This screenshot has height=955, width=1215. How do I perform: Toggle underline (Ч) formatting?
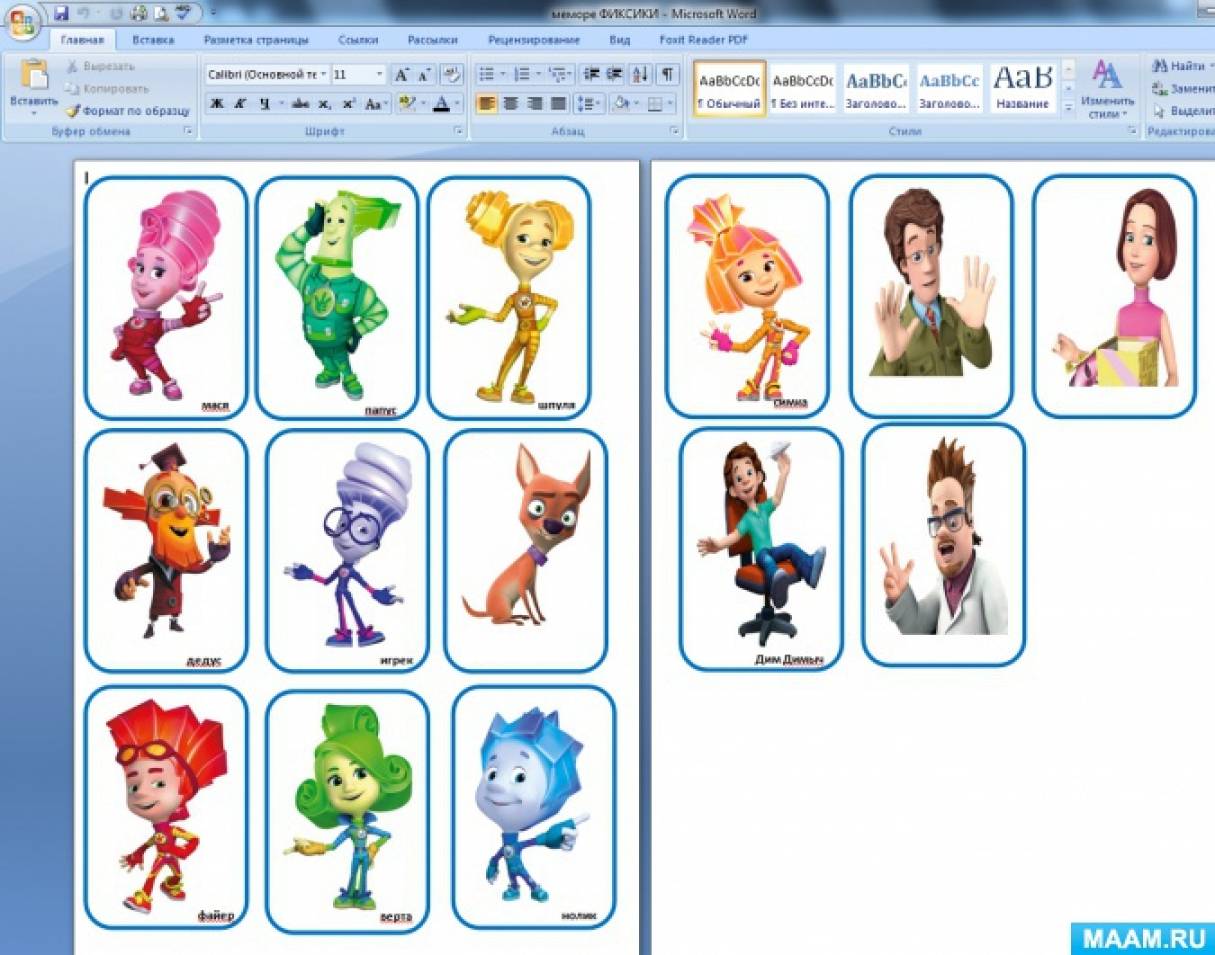coord(264,103)
